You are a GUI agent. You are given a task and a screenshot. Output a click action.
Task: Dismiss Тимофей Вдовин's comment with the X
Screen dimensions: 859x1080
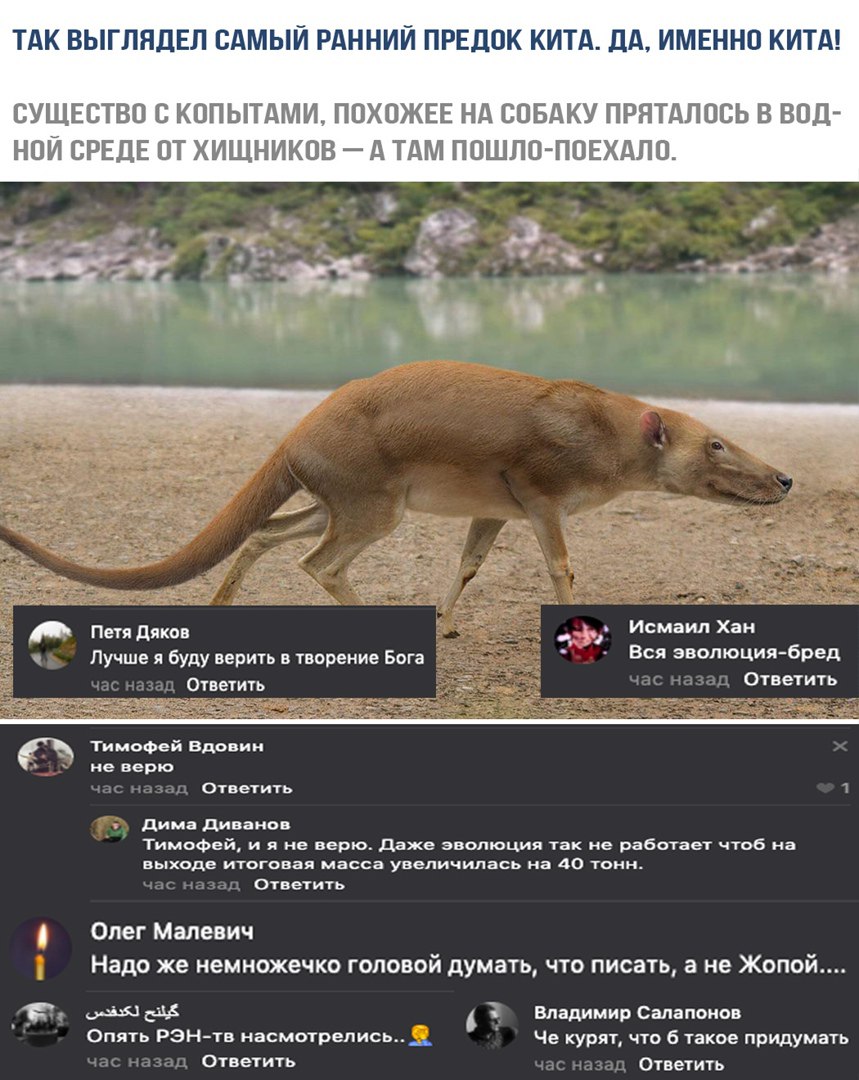click(x=840, y=746)
